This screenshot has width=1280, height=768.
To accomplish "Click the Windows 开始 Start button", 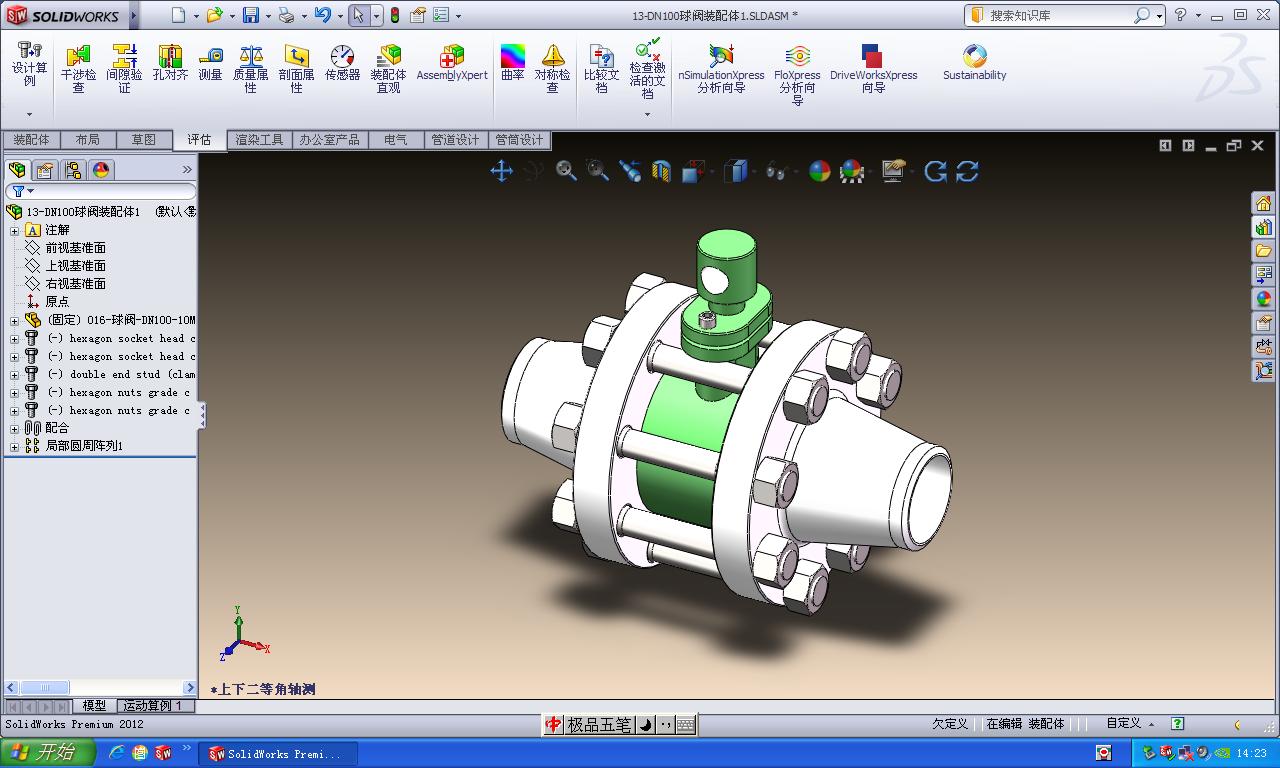I will (x=47, y=753).
